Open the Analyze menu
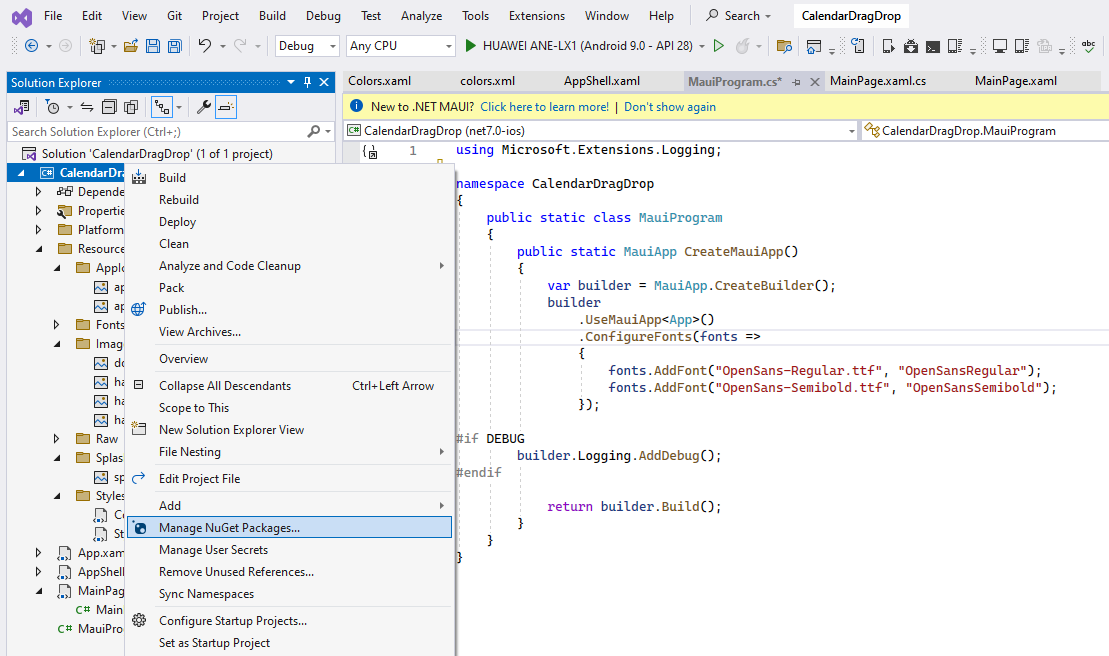The width and height of the screenshot is (1109, 656). click(x=422, y=16)
